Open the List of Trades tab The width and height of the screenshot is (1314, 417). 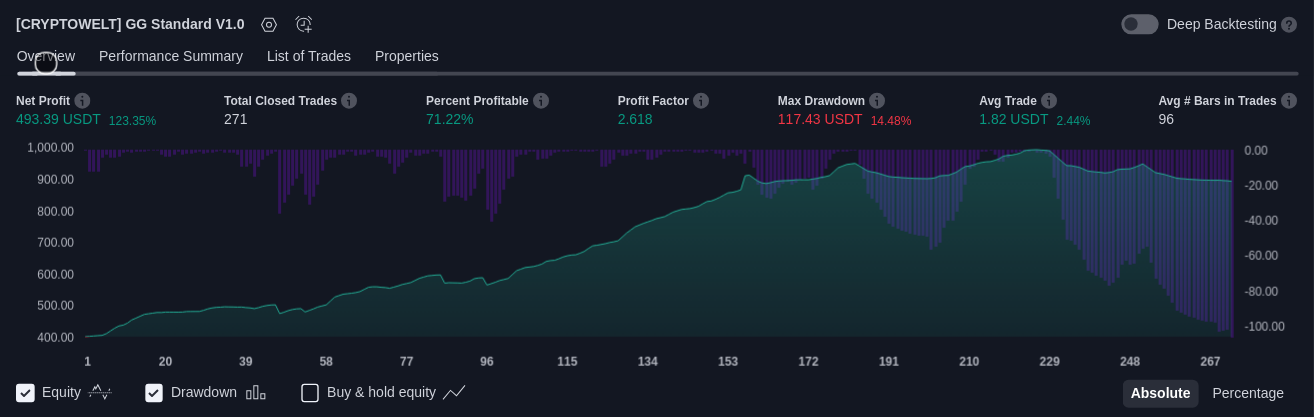click(309, 56)
